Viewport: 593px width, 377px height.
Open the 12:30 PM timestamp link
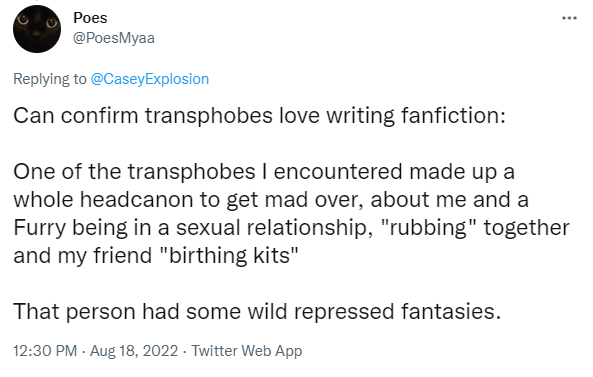[45, 351]
